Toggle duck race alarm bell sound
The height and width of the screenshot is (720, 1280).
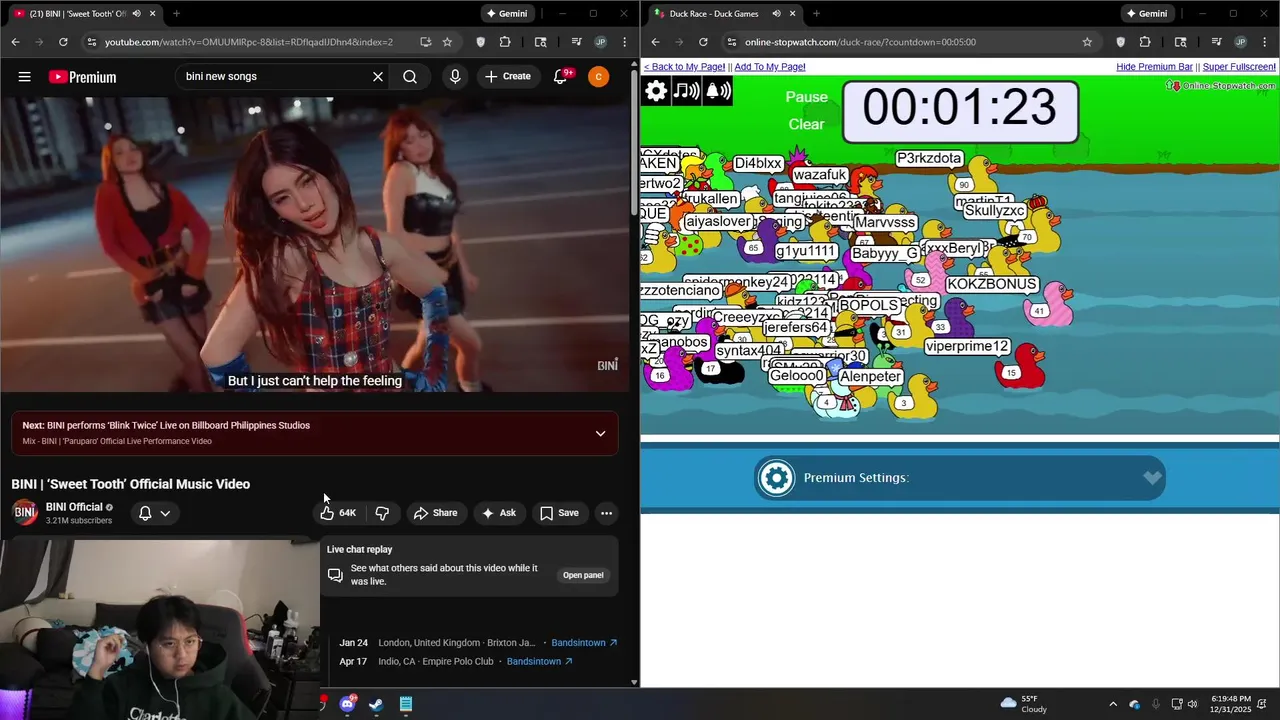[x=718, y=91]
